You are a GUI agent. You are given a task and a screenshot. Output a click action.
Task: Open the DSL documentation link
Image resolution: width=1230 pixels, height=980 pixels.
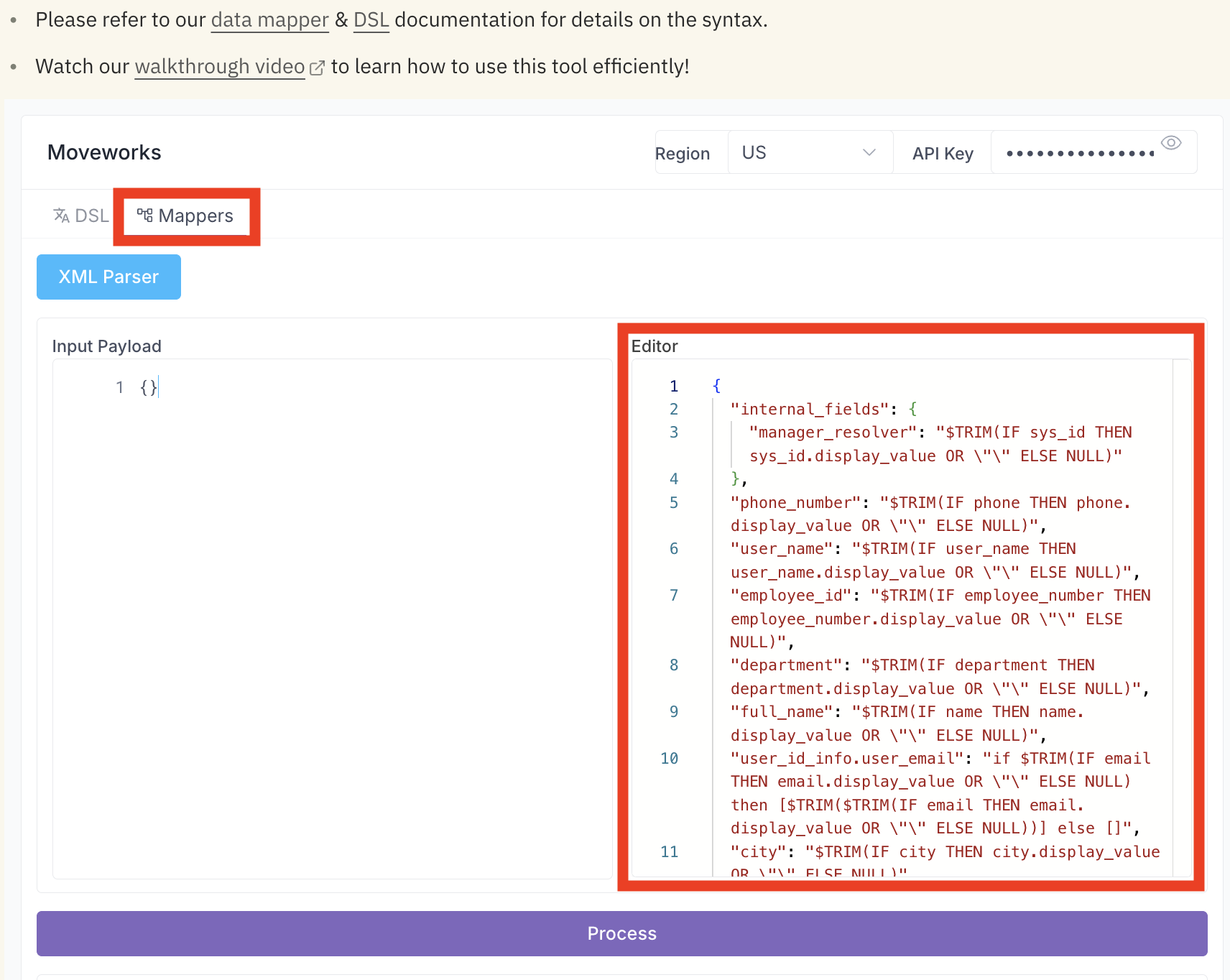371,20
